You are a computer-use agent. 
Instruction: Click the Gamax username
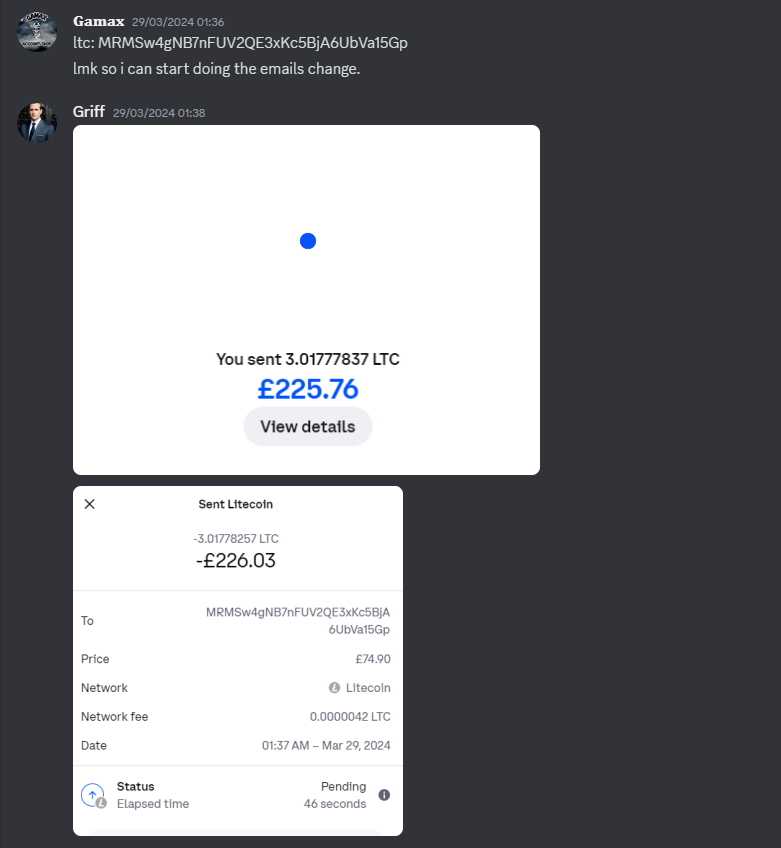coord(99,22)
